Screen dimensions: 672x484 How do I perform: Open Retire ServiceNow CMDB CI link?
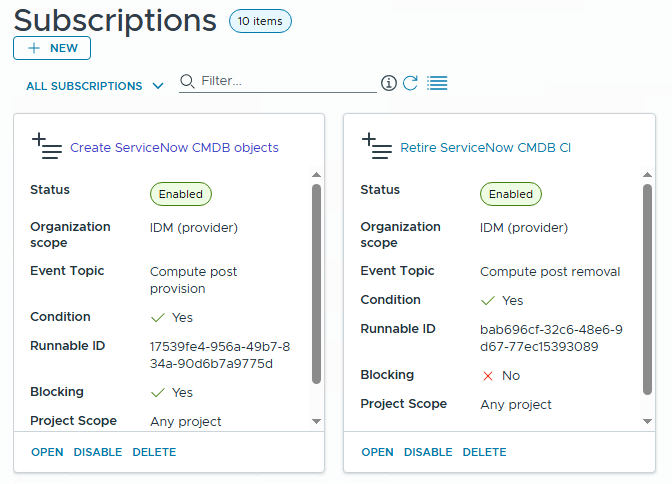click(485, 147)
